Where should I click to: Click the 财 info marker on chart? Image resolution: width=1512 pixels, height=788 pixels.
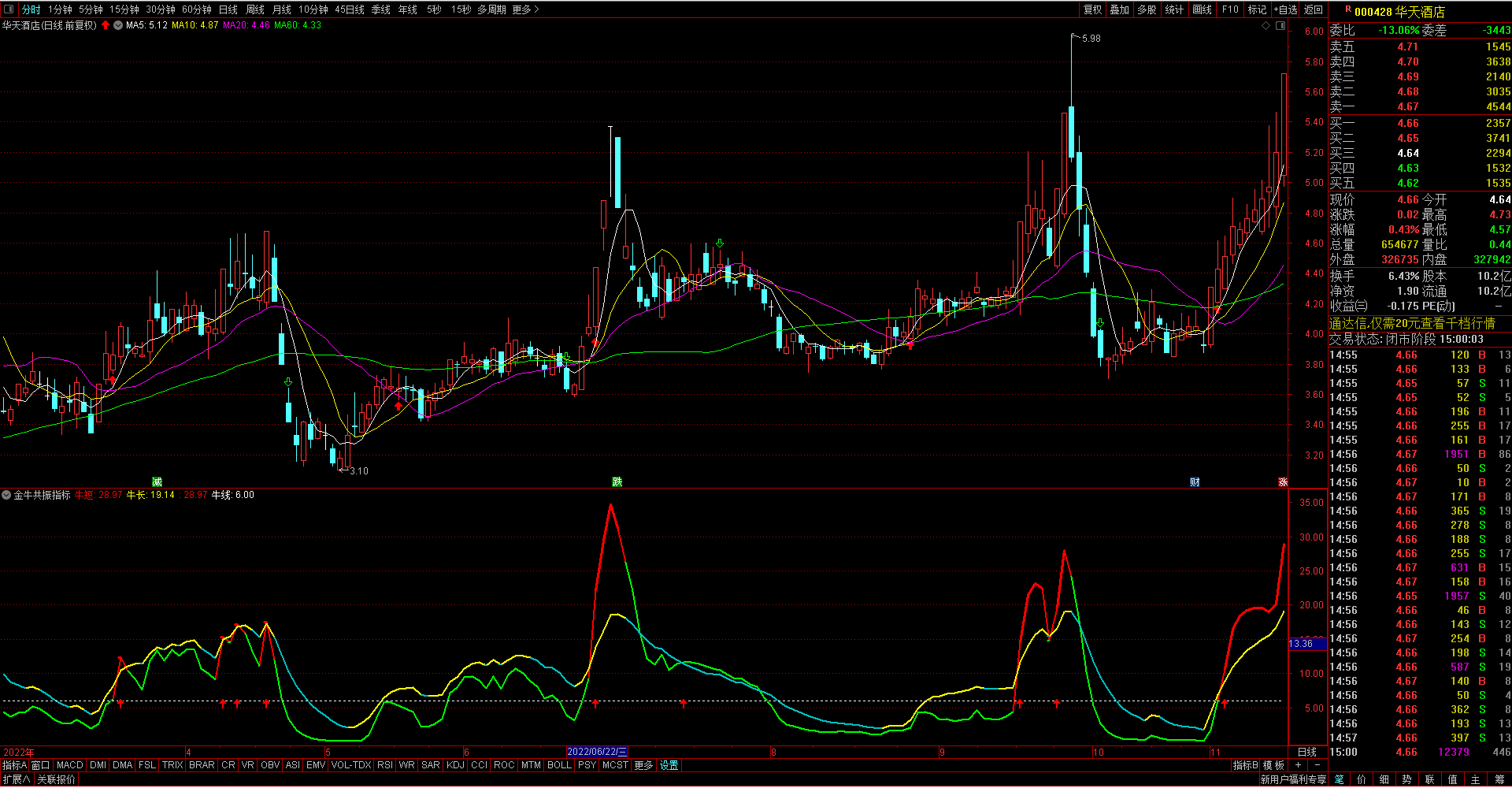point(1195,481)
